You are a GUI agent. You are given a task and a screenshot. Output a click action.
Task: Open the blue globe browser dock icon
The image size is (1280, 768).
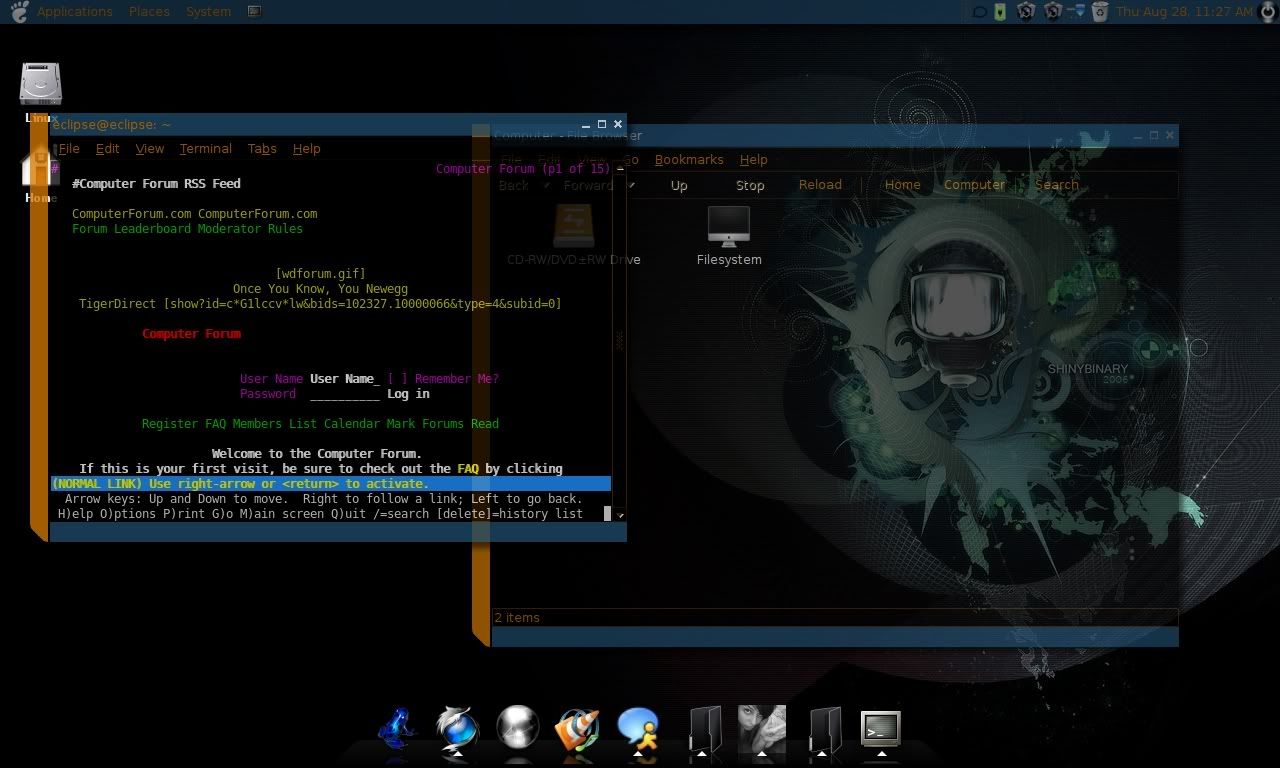click(x=457, y=729)
